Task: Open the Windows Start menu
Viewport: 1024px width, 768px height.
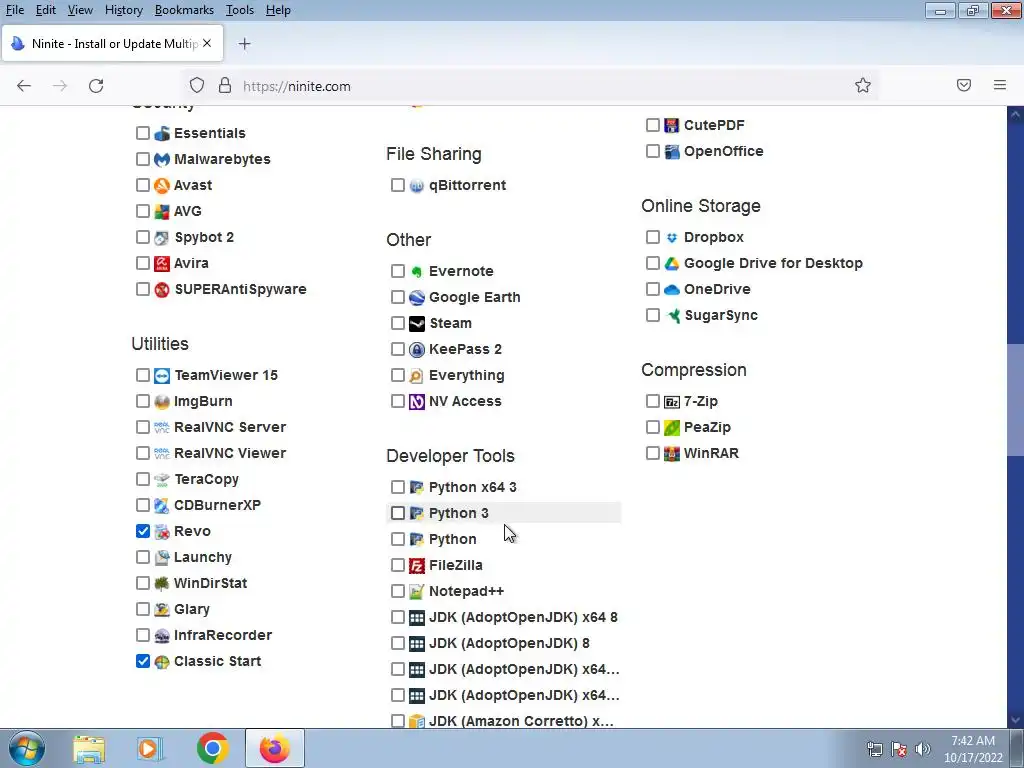Action: tap(27, 748)
